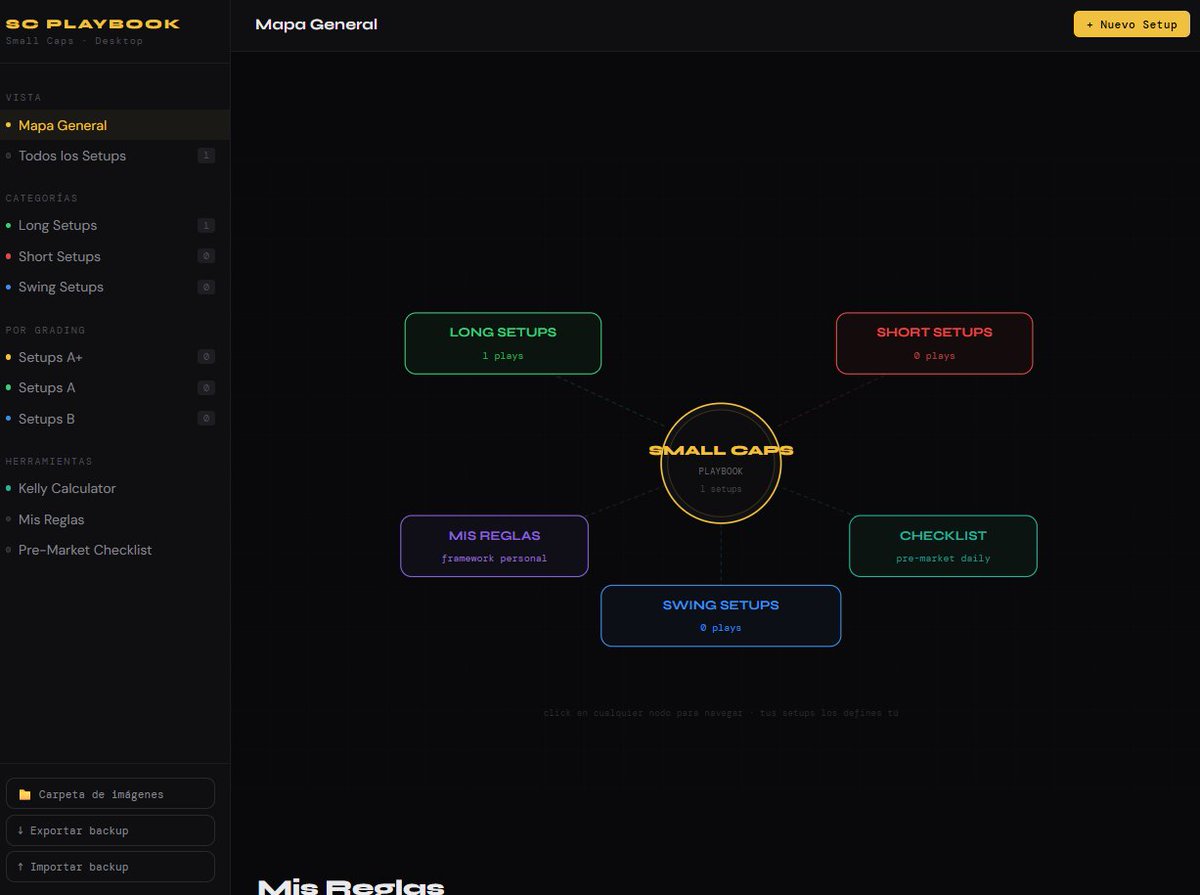Screen dimensions: 1200x895
Task: Click Exportar backup button
Action: [110, 830]
